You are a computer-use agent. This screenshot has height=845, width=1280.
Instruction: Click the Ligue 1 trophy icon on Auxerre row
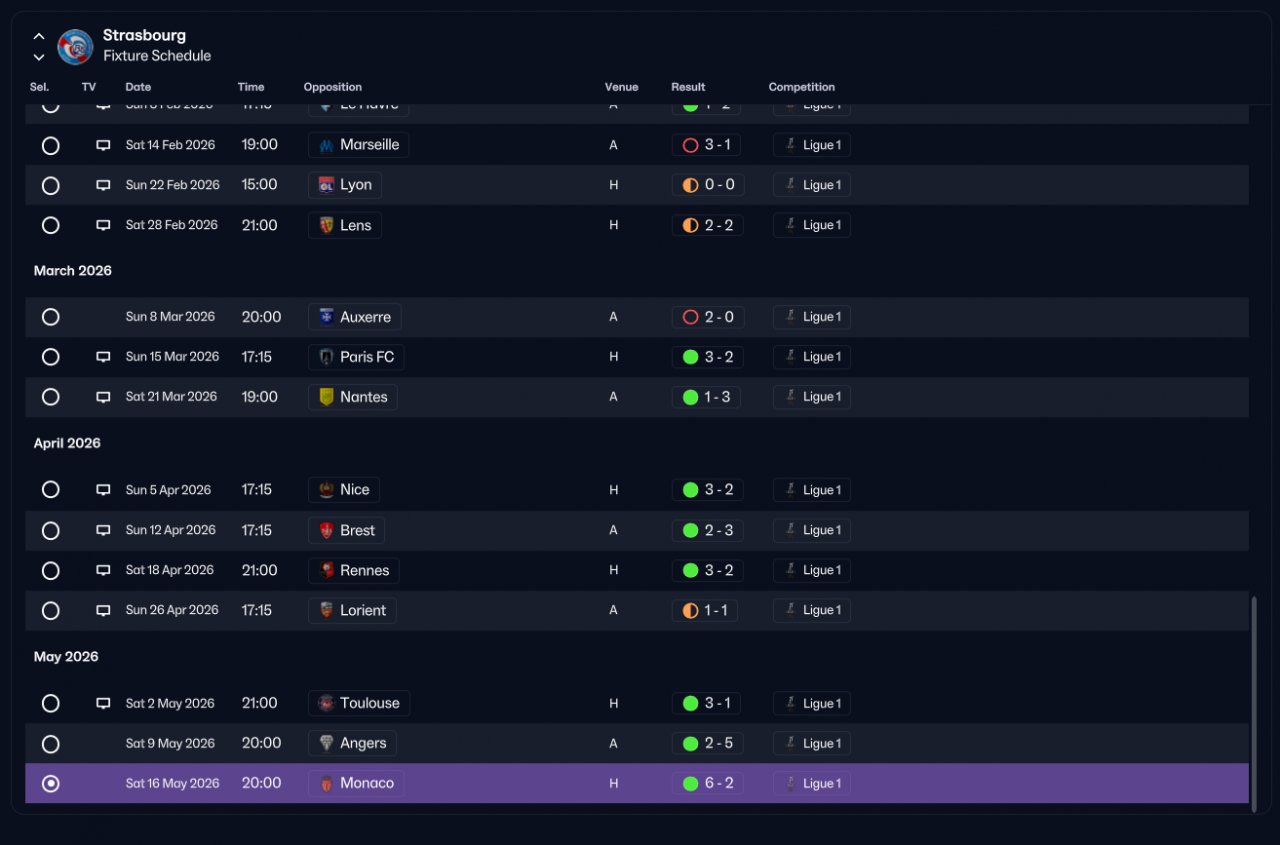click(x=790, y=317)
